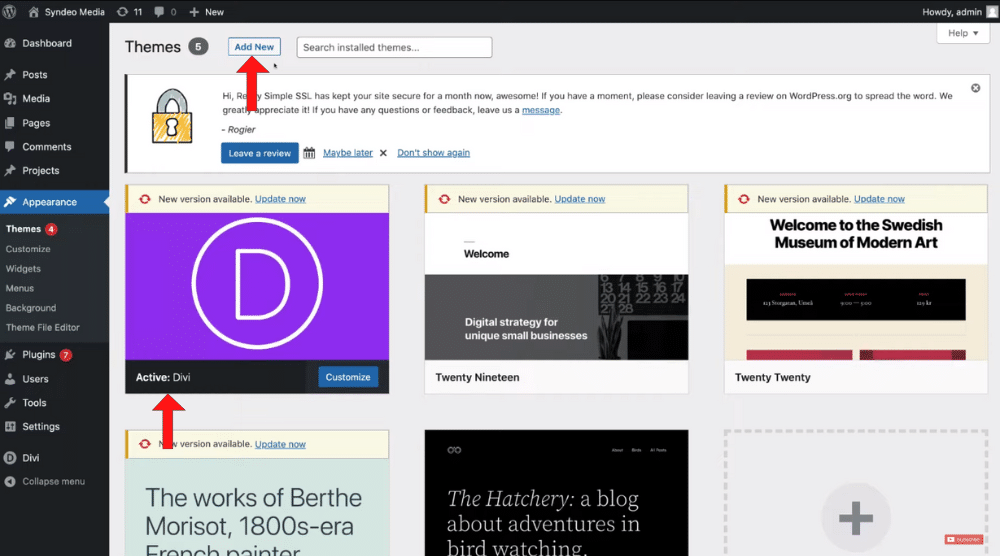The image size is (1000, 556).
Task: Collapse the sidebar menu
Action: [x=54, y=481]
